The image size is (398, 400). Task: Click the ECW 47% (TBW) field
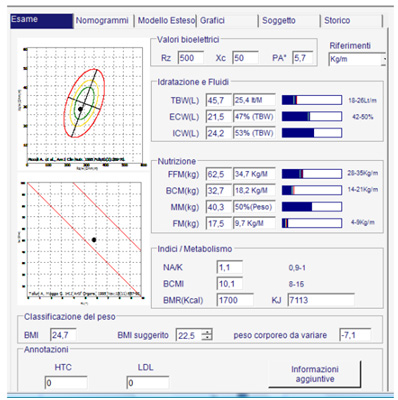[x=254, y=116]
